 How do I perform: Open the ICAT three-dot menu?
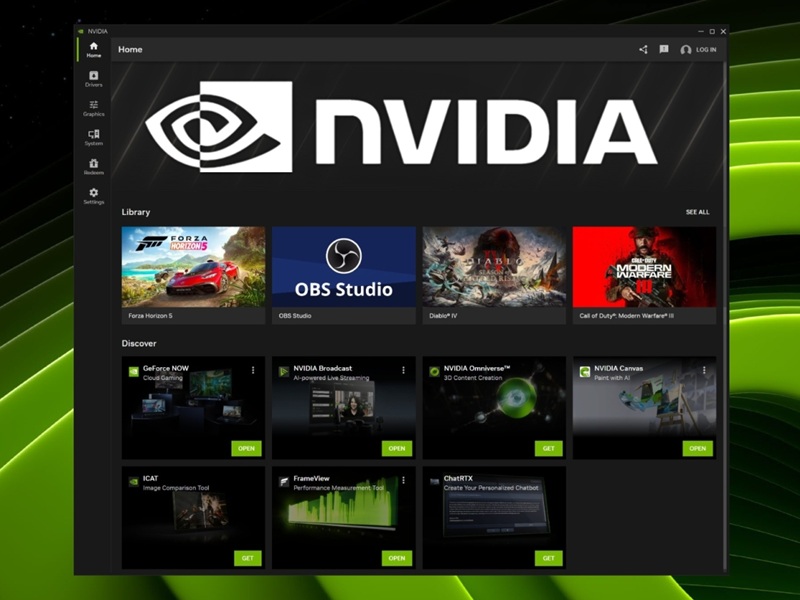[x=252, y=478]
